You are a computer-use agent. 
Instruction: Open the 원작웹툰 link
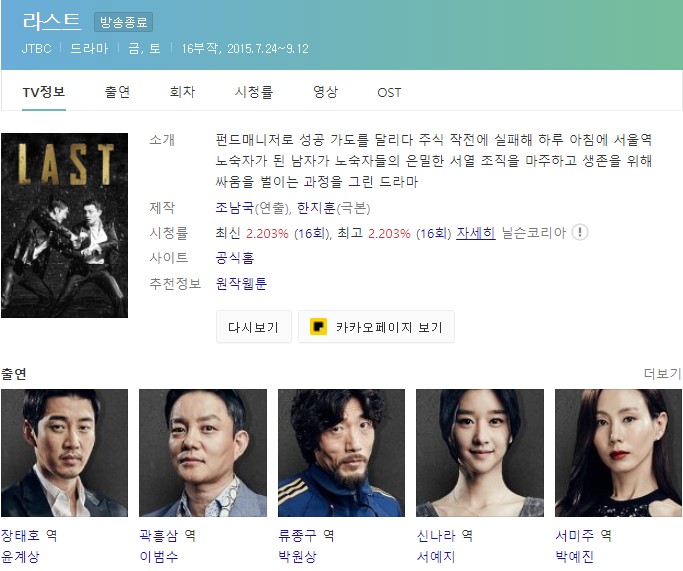tap(241, 284)
